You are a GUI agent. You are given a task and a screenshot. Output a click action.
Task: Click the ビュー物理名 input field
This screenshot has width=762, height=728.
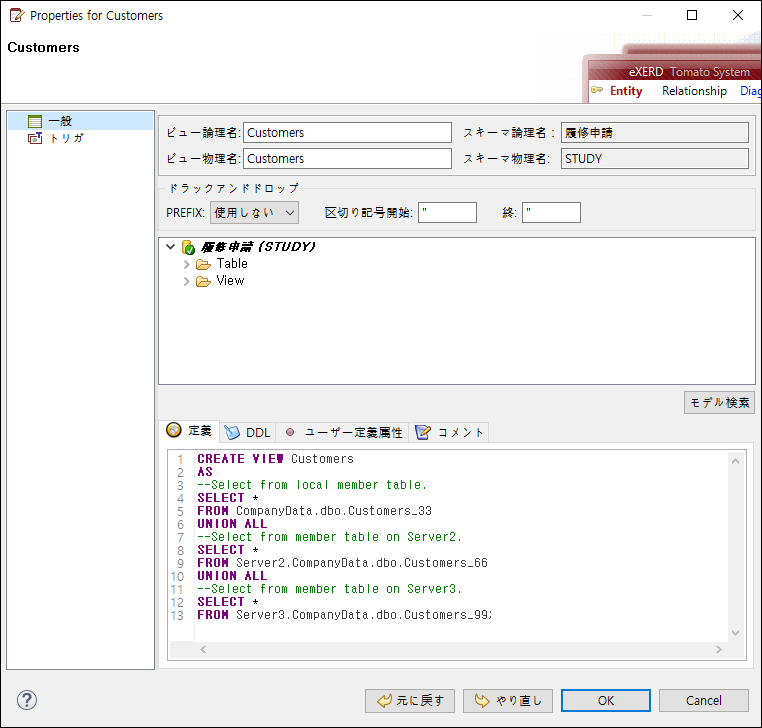347,158
